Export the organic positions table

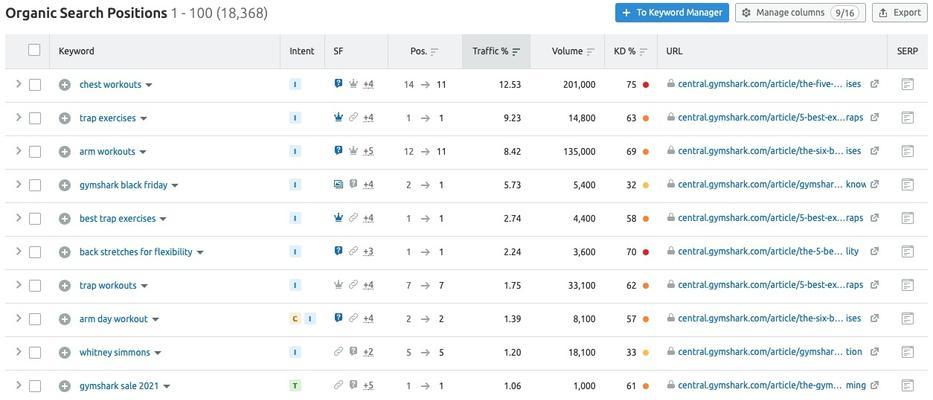point(900,12)
